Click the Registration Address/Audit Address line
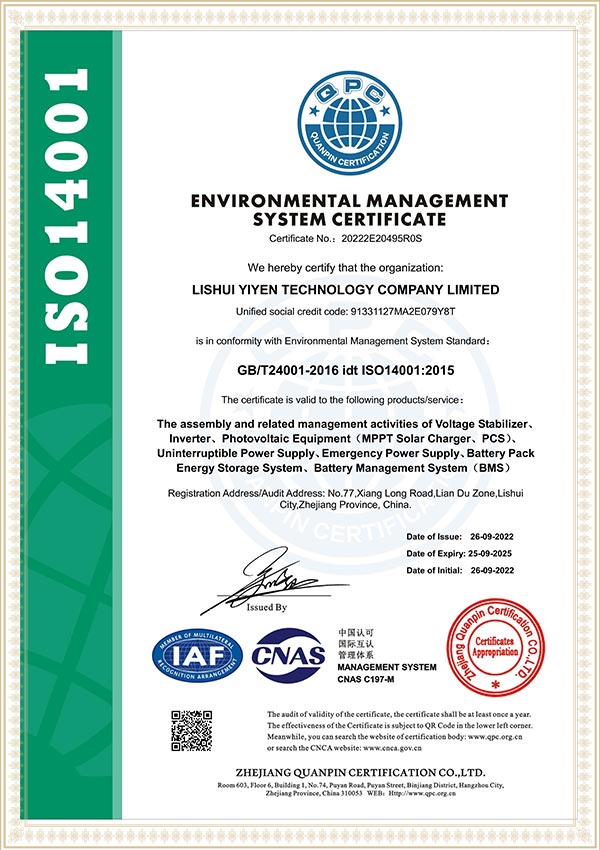Screen dimensions: 600x850 pos(346,494)
